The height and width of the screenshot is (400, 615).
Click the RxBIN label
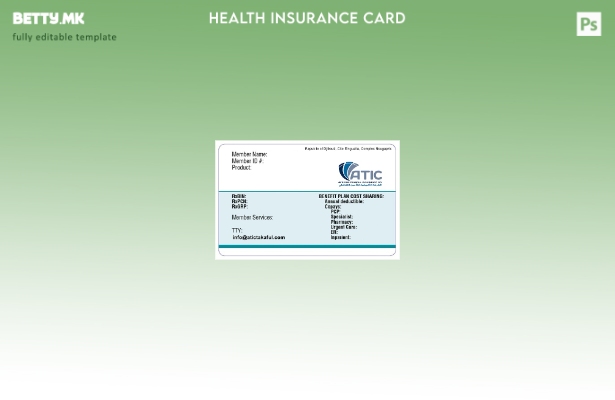pos(239,196)
